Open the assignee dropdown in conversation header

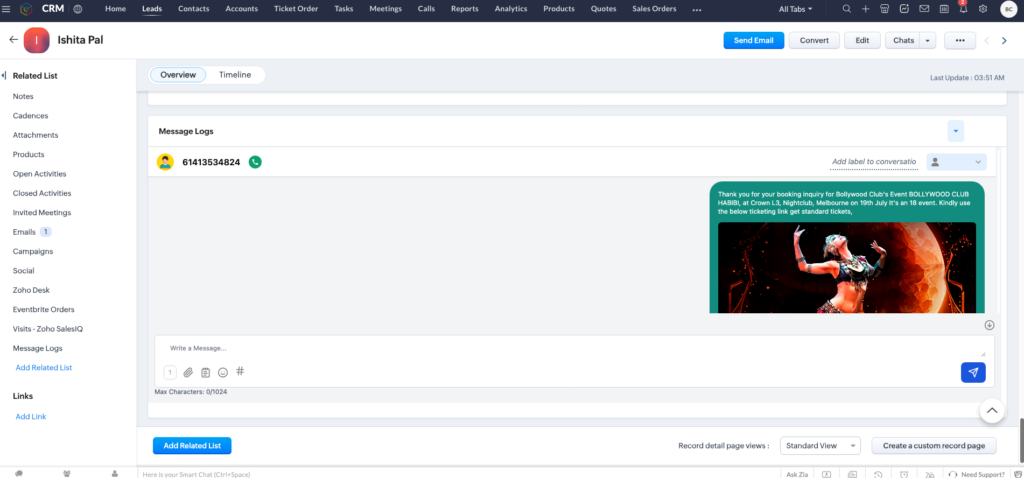click(x=957, y=162)
